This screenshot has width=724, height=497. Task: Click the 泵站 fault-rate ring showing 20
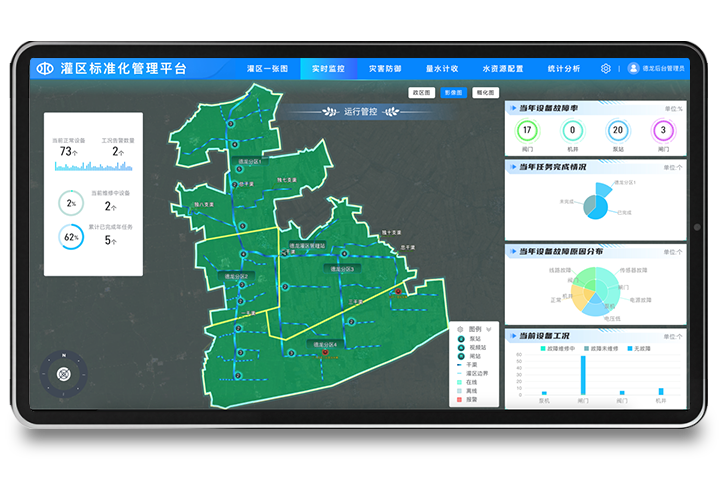click(x=617, y=130)
